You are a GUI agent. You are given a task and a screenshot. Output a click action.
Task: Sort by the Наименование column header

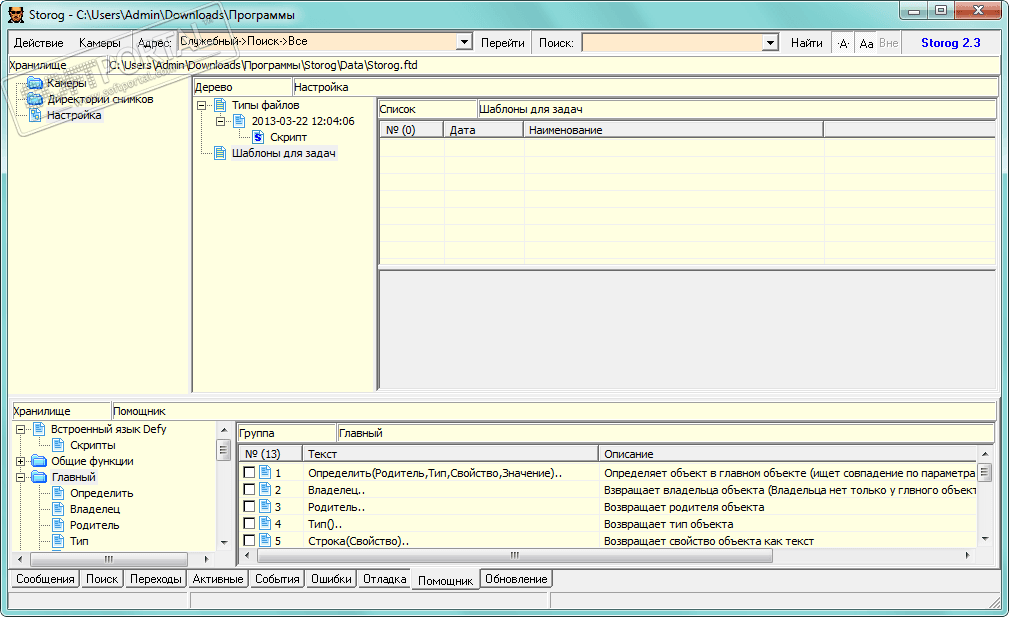673,130
